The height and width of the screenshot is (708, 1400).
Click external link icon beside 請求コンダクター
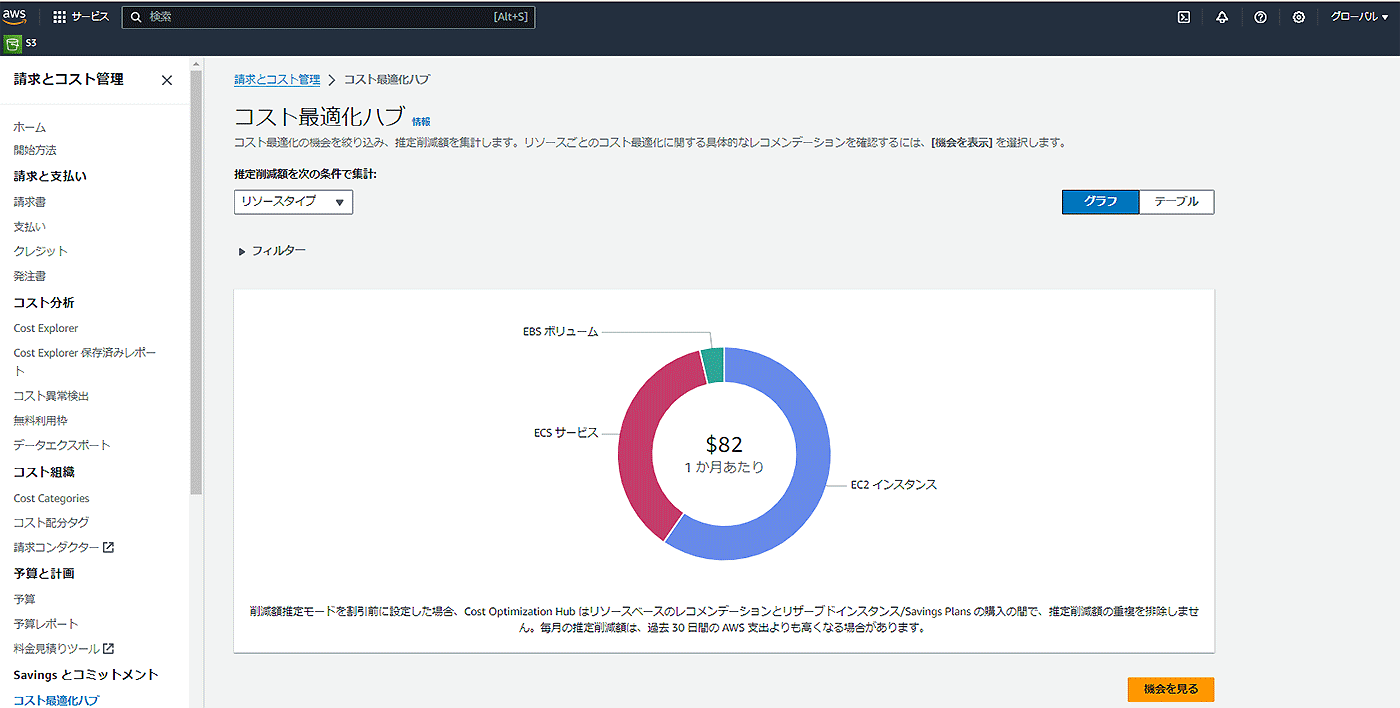109,547
